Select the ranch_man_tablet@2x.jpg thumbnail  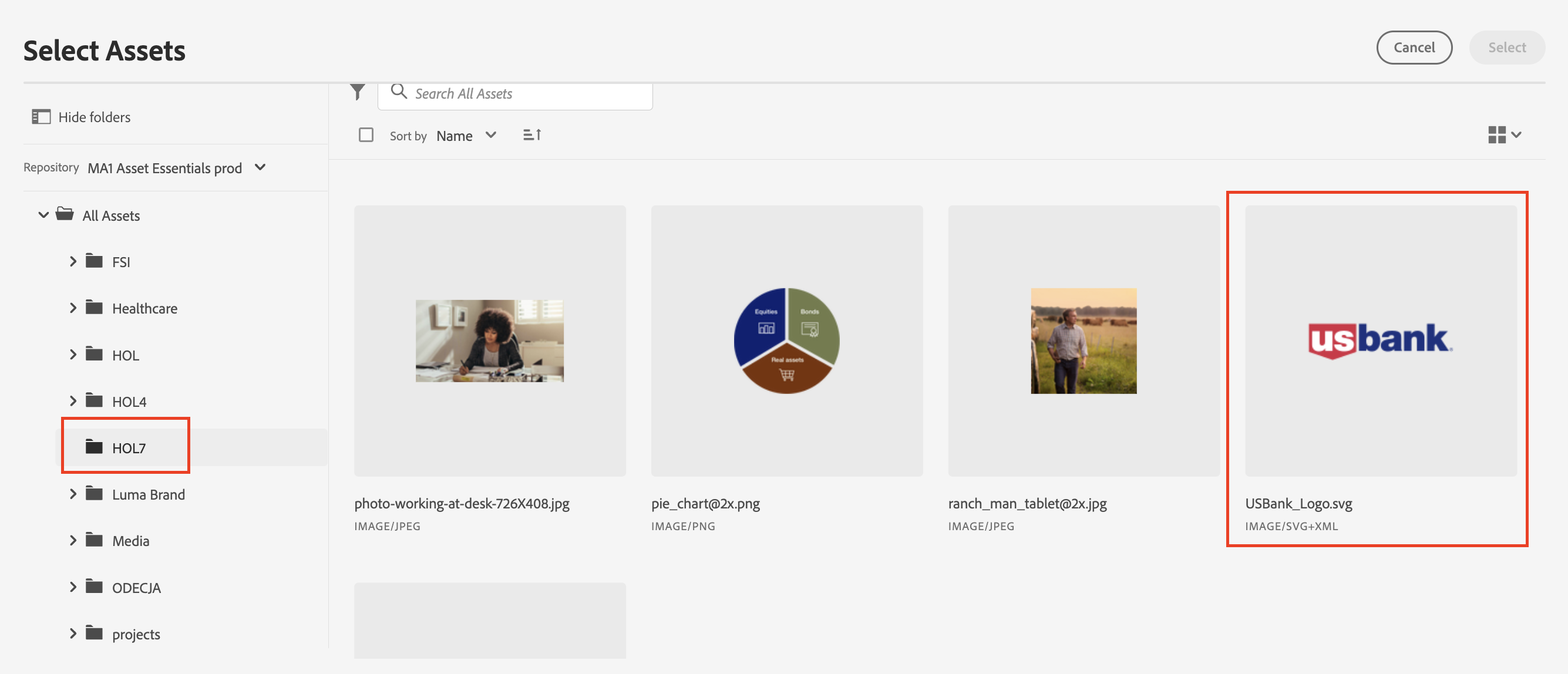click(x=1084, y=341)
